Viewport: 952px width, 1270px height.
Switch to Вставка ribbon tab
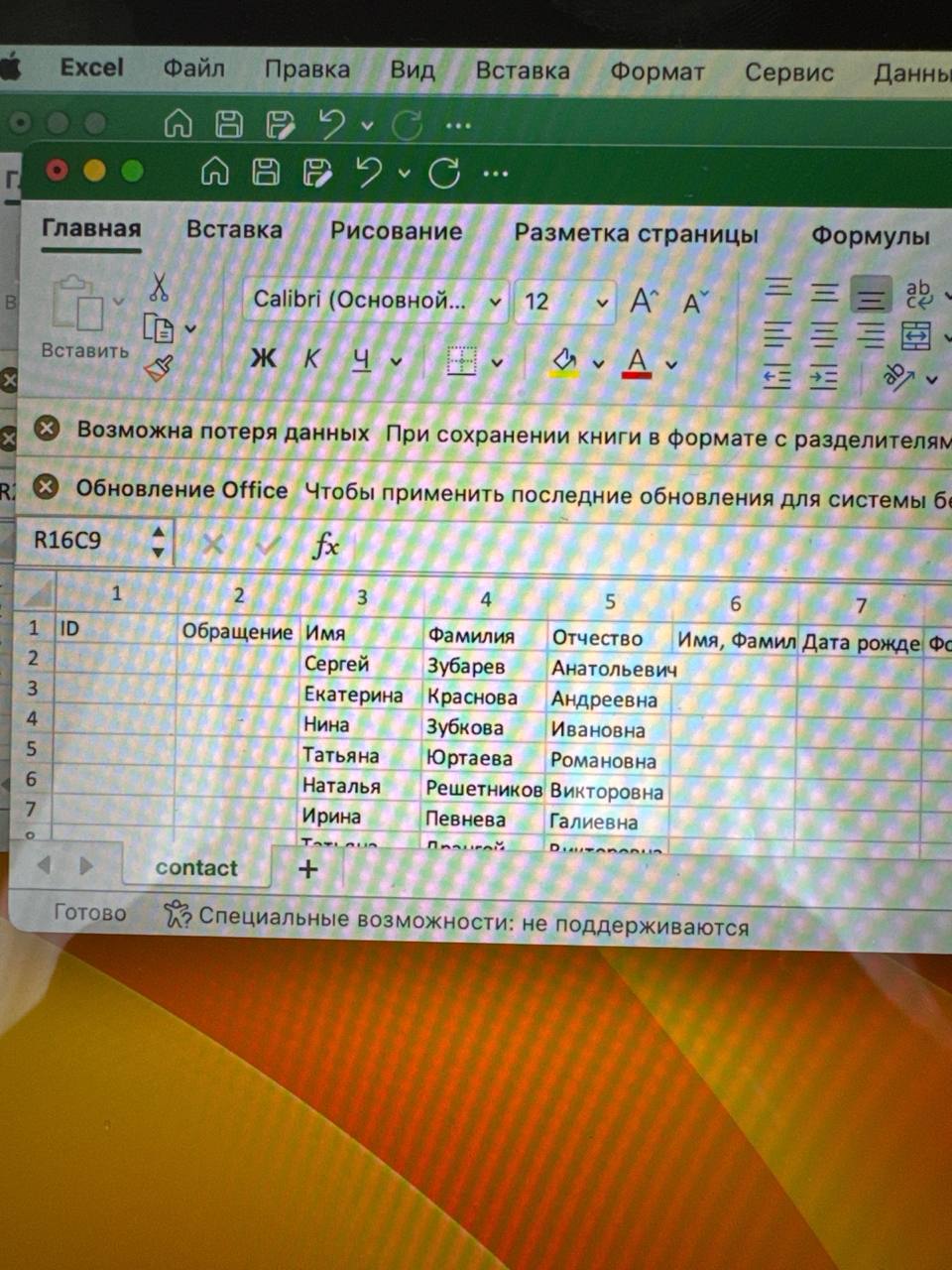pyautogui.click(x=235, y=230)
